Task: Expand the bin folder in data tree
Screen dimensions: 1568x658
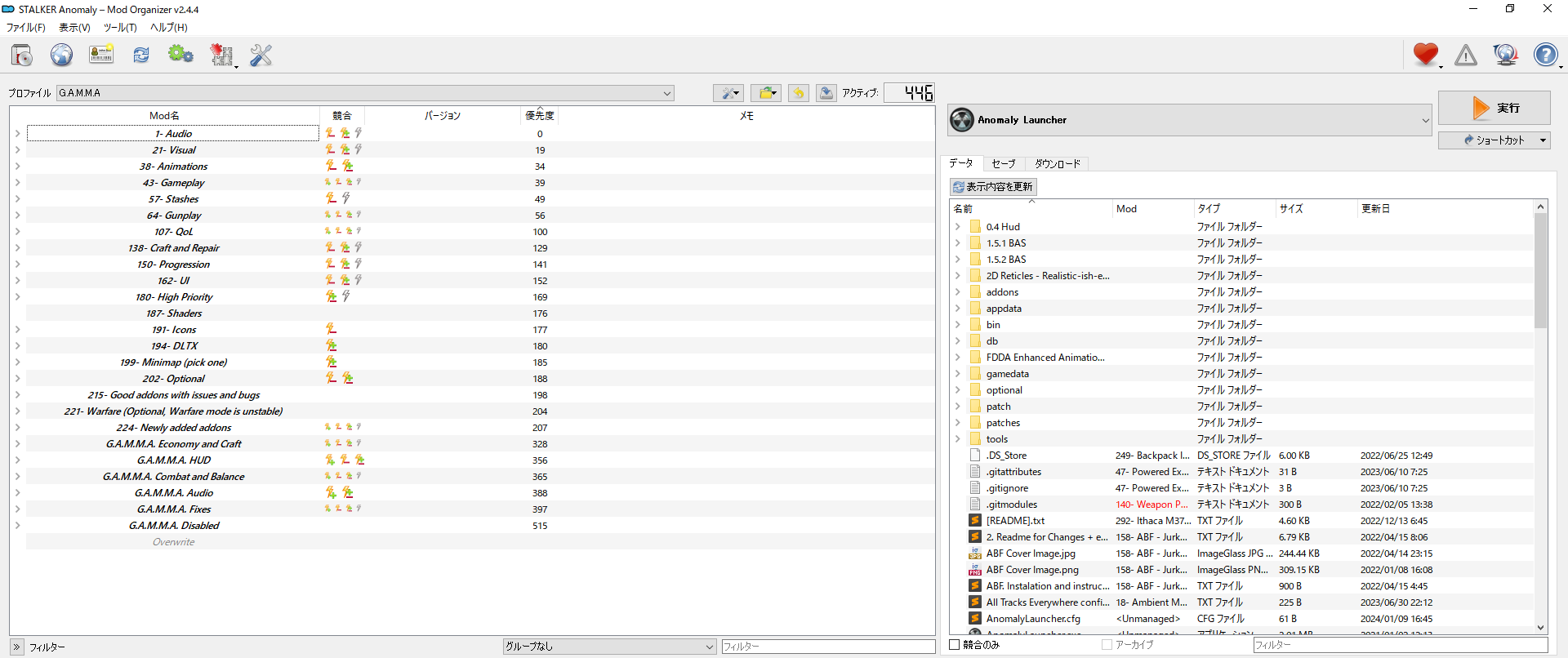Action: pyautogui.click(x=957, y=325)
